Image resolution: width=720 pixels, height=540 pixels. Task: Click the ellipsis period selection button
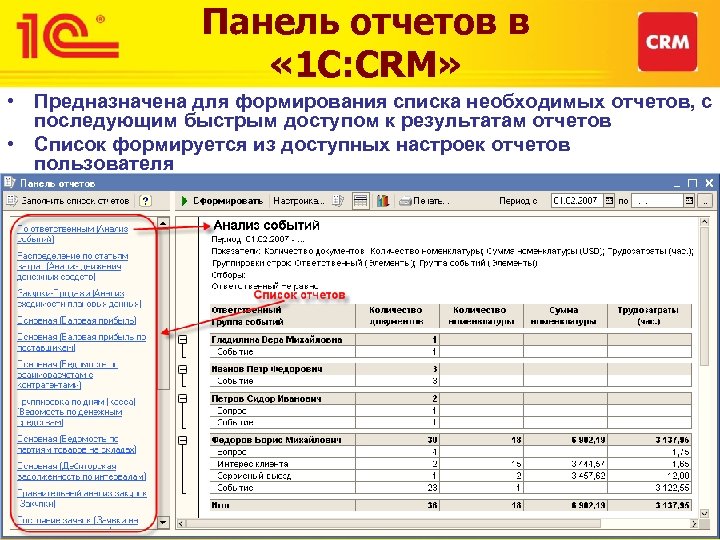tap(706, 201)
